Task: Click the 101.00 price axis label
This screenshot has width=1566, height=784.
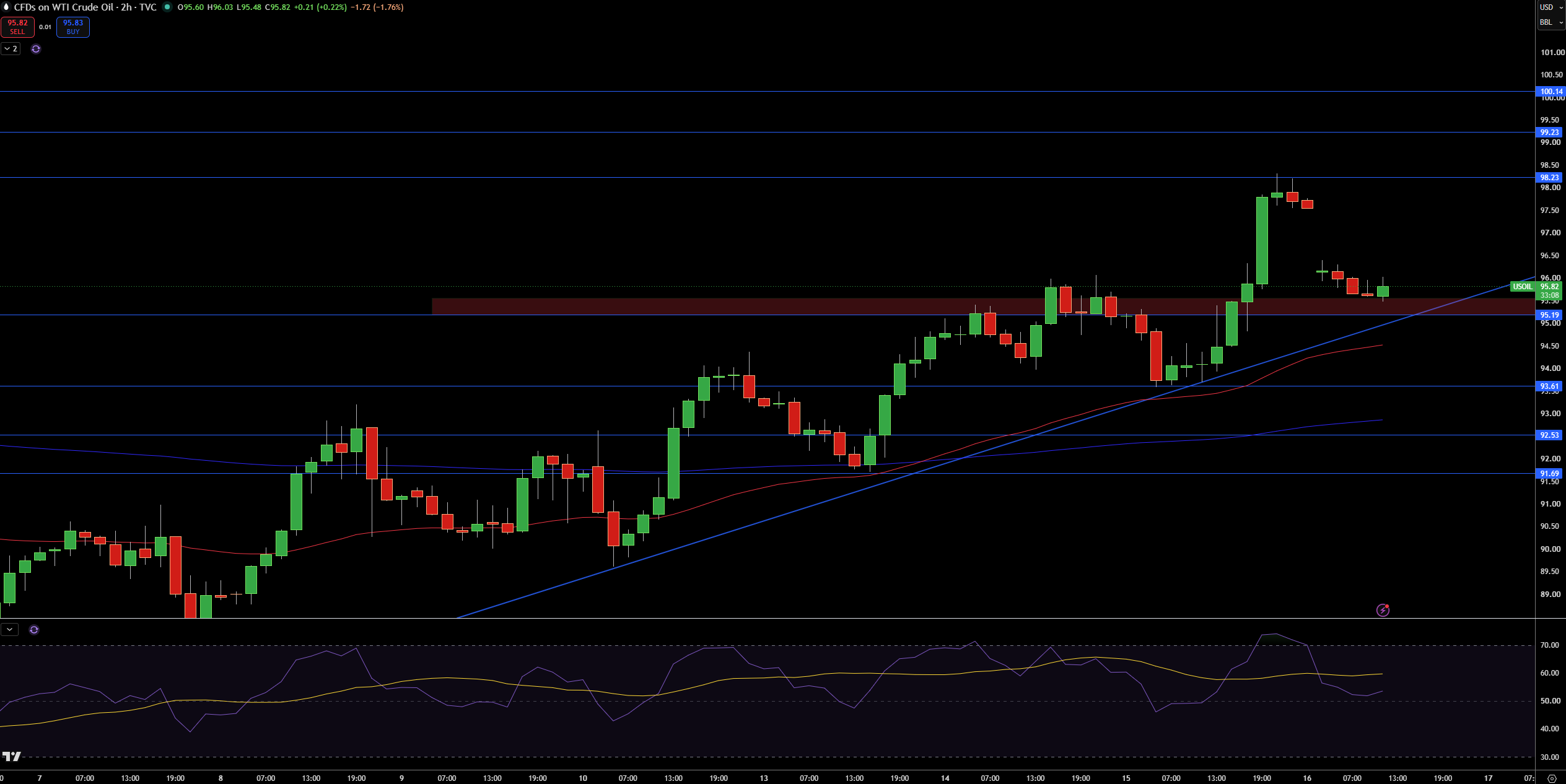Action: coord(1552,53)
